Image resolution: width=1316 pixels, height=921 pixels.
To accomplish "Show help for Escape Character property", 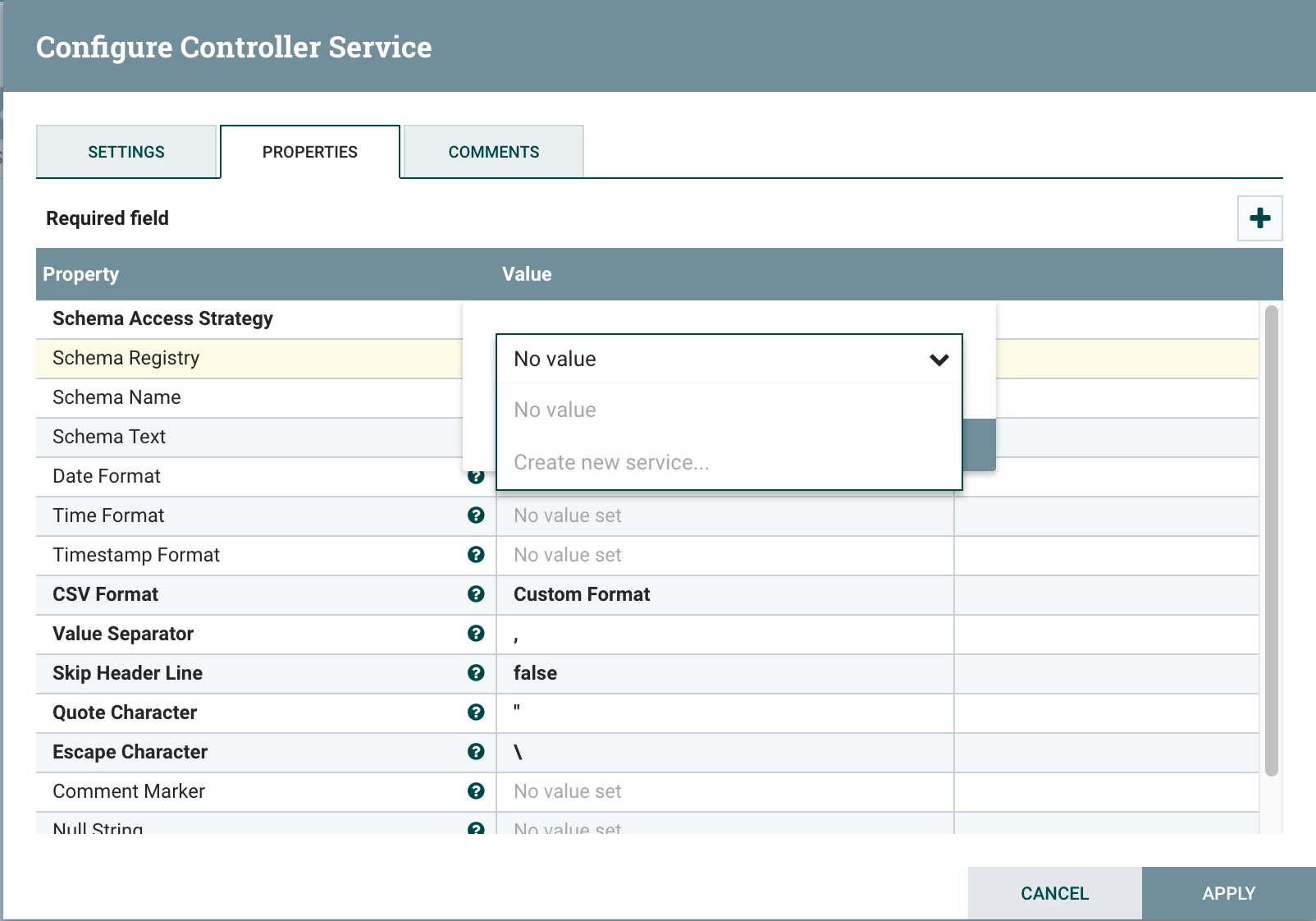I will [476, 751].
